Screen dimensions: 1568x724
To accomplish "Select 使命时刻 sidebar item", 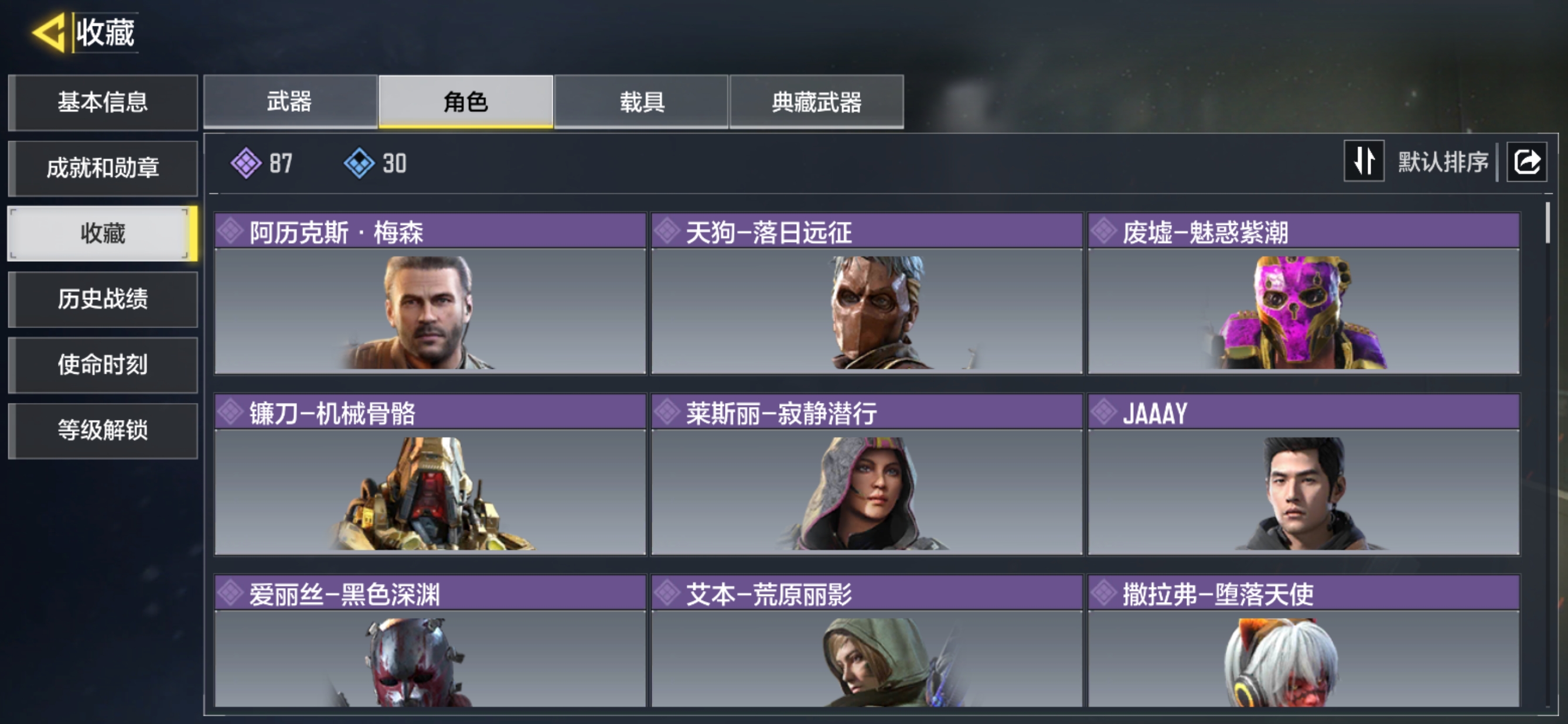I will (103, 365).
